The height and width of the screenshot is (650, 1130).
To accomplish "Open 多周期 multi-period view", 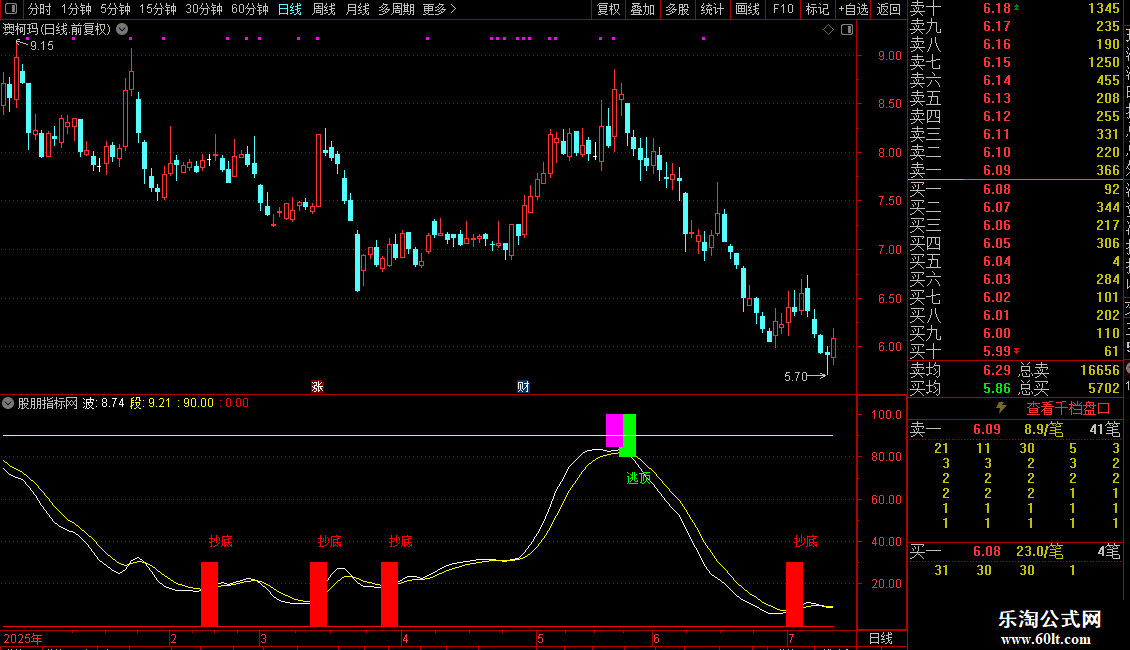I will [x=396, y=9].
